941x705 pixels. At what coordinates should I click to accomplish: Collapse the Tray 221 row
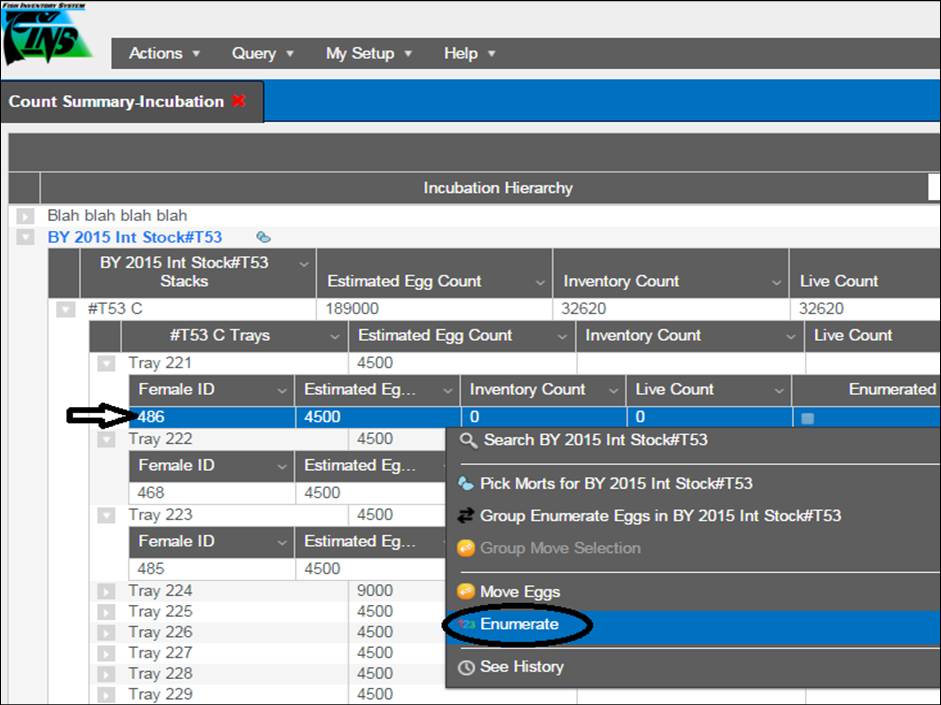(106, 363)
